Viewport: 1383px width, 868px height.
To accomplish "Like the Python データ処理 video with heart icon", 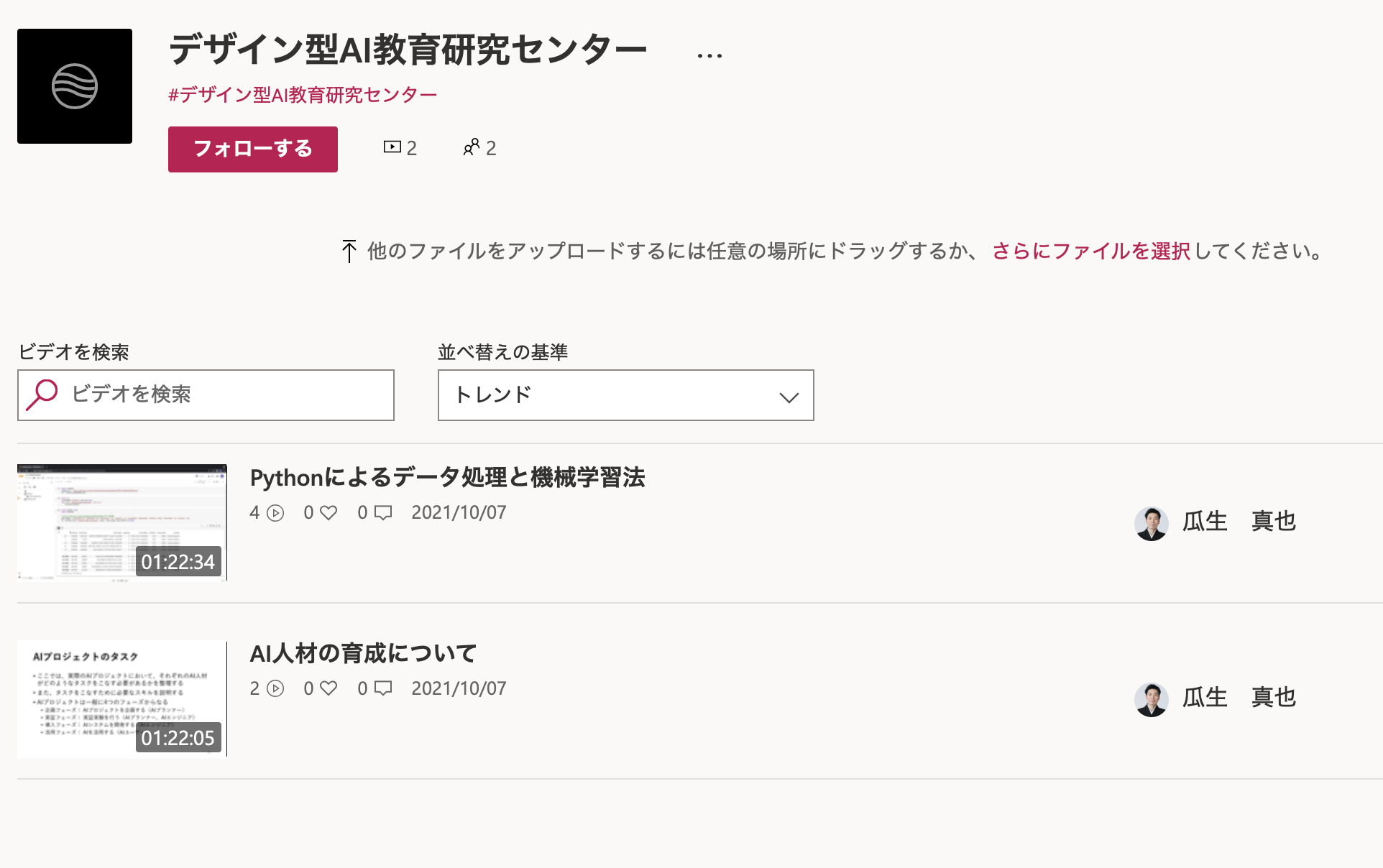I will (x=328, y=513).
